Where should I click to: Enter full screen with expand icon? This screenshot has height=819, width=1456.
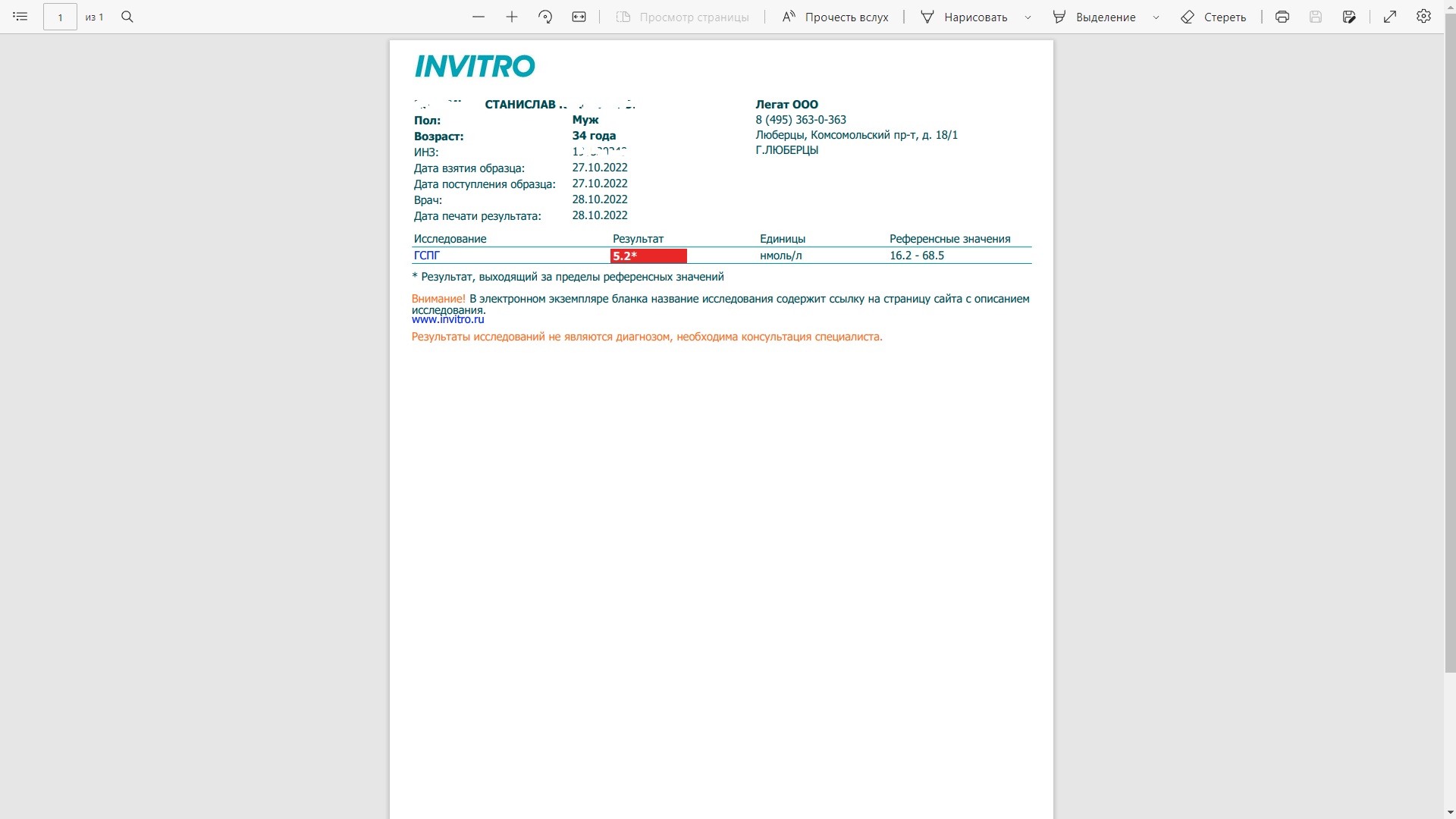click(x=1390, y=17)
